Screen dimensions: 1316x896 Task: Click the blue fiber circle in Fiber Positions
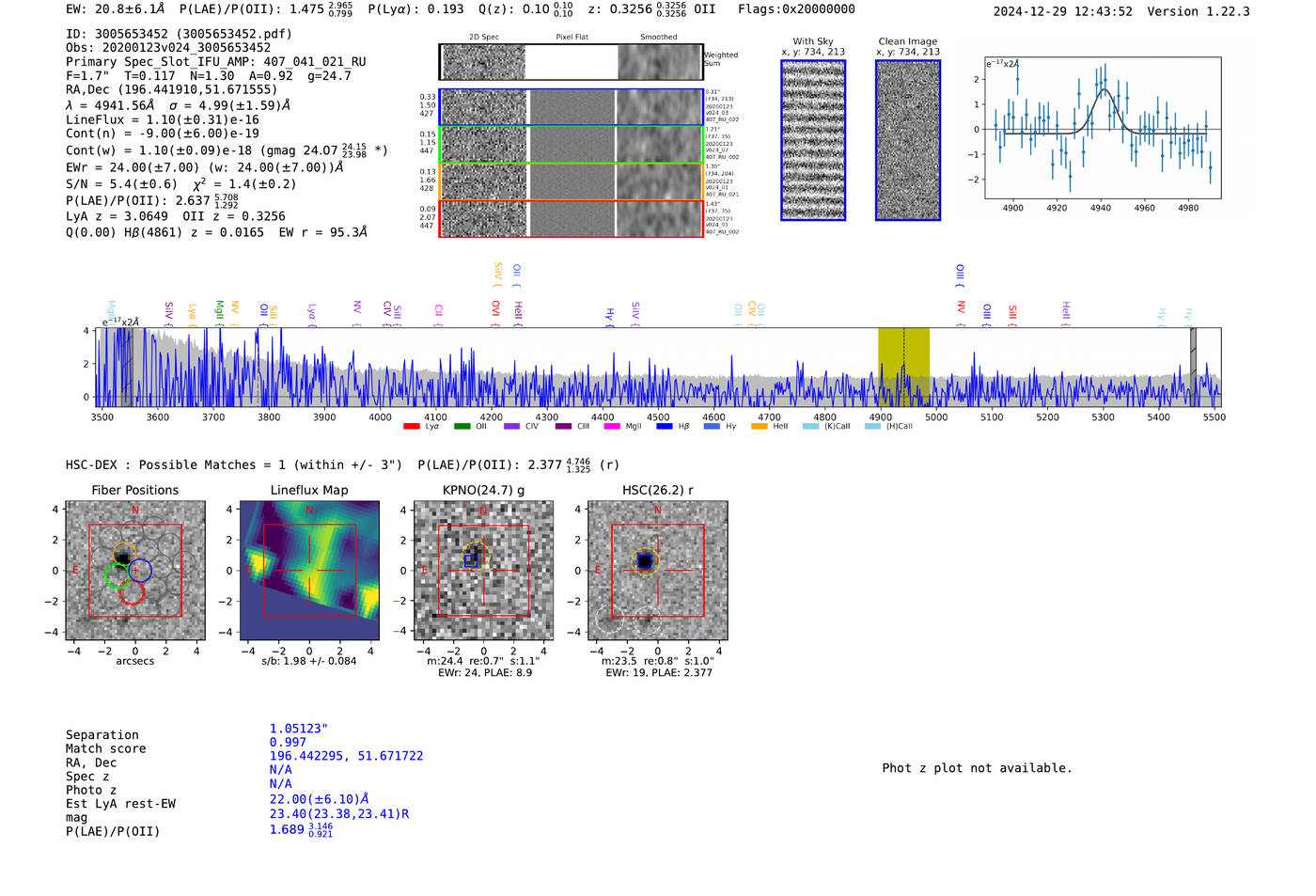(140, 570)
